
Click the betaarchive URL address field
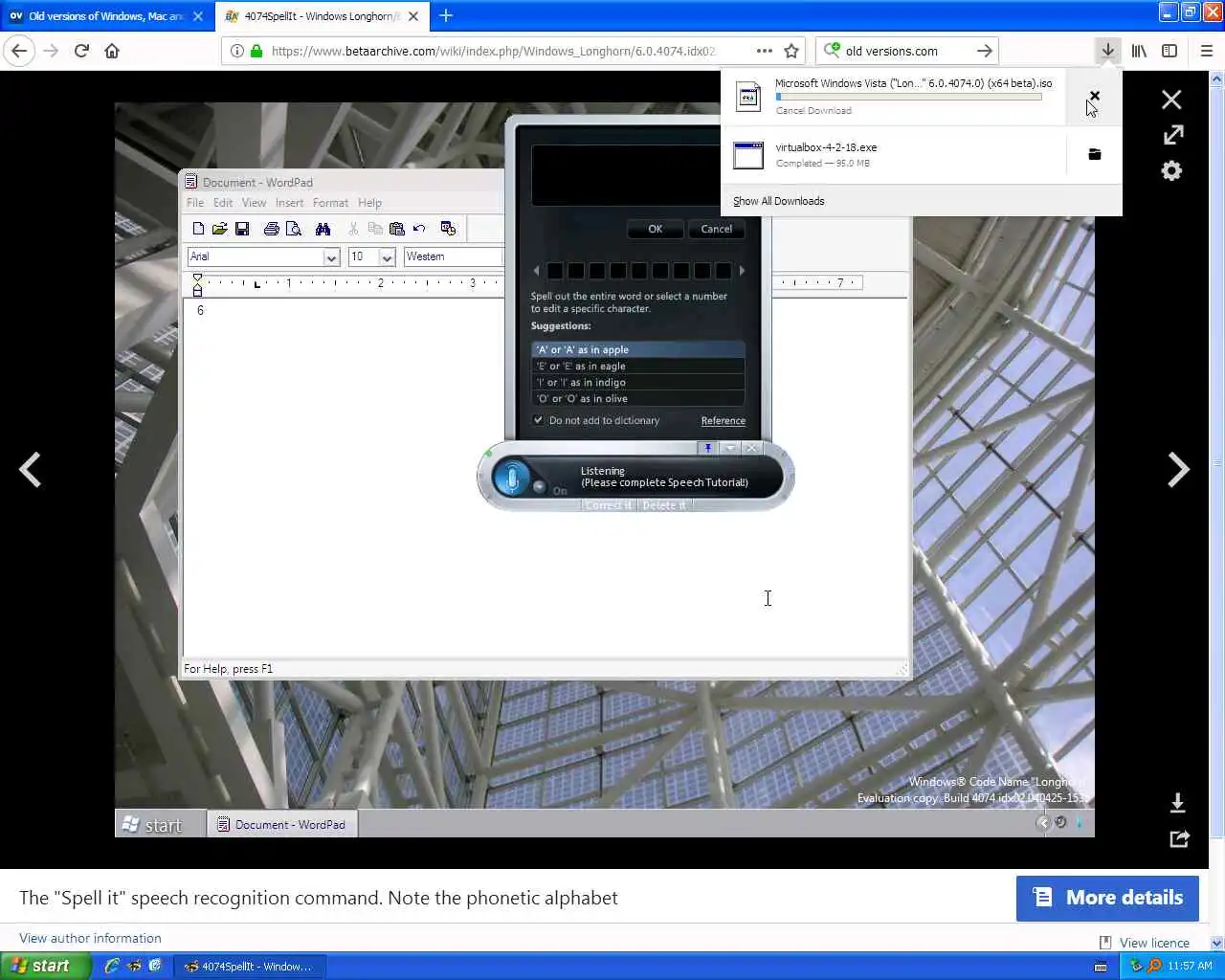pyautogui.click(x=493, y=51)
